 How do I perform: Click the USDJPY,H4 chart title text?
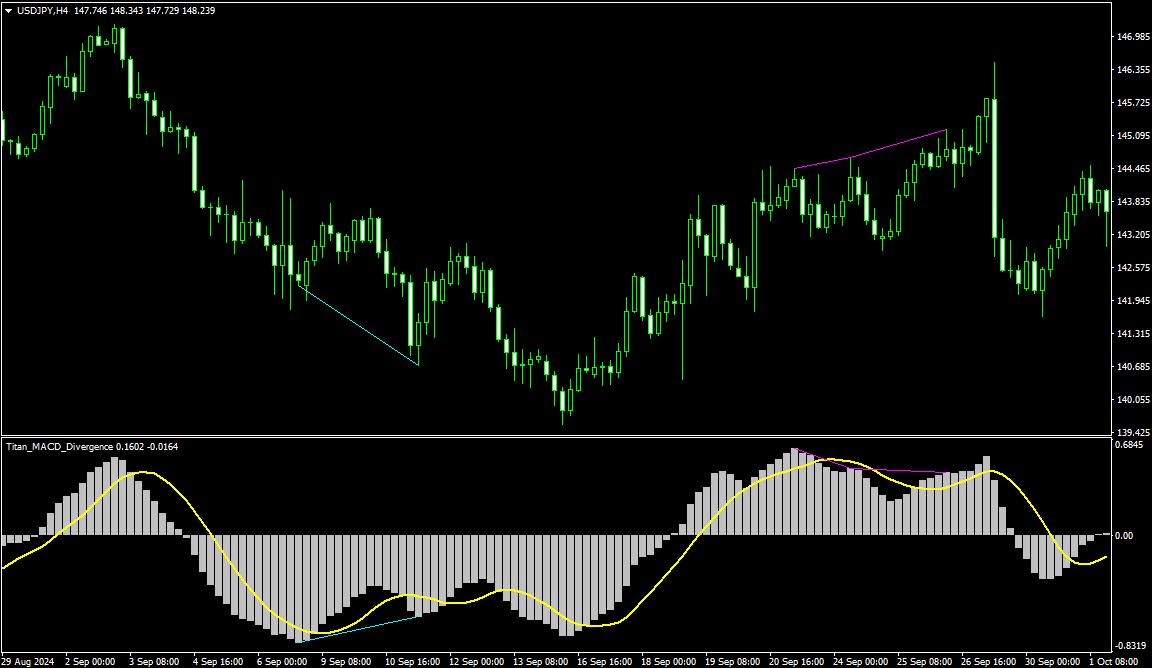[42, 10]
